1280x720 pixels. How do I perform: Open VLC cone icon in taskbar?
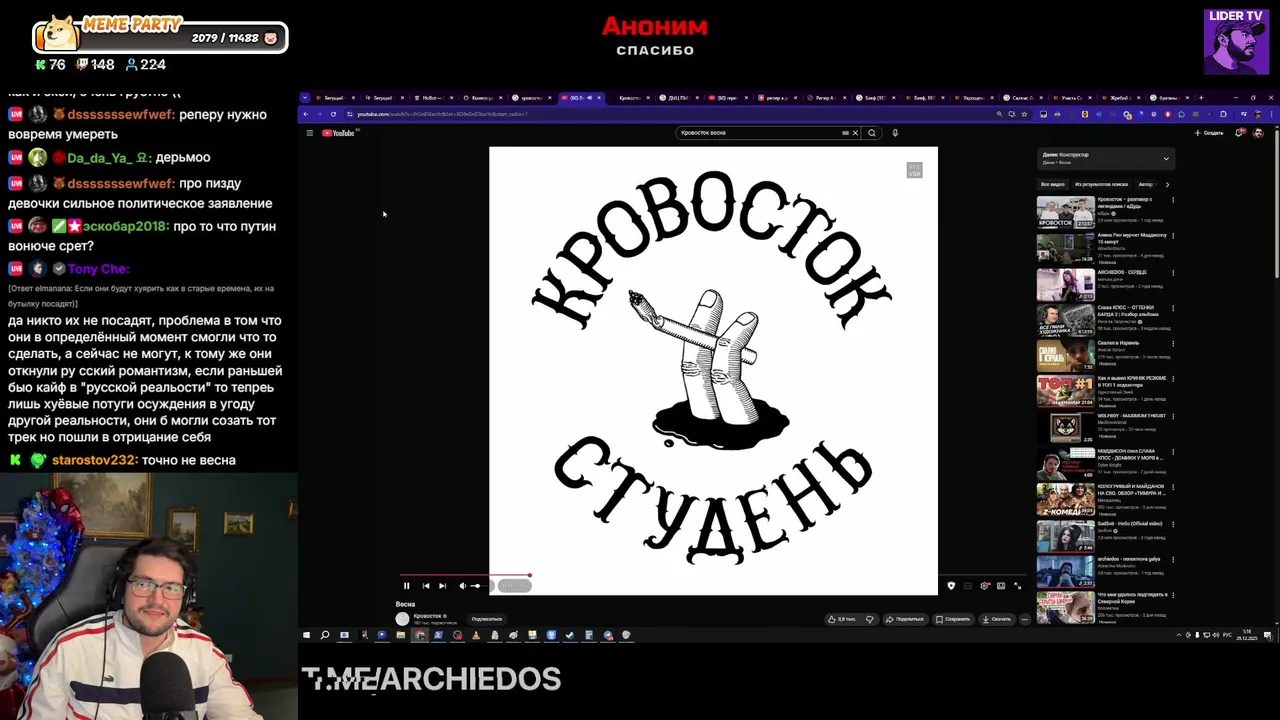pos(476,635)
